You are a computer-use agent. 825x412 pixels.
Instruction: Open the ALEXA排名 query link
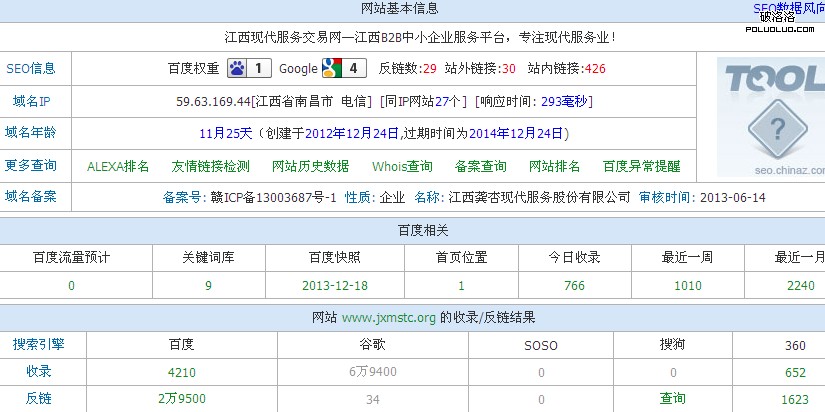(118, 166)
